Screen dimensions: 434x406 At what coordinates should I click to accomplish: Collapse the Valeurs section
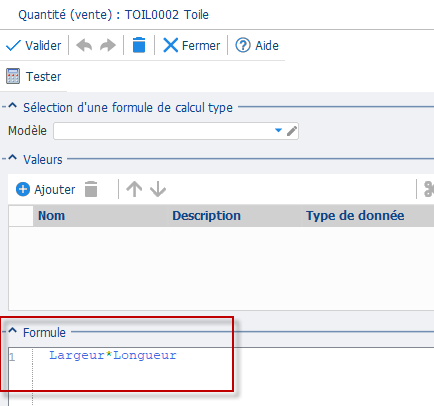(12, 158)
